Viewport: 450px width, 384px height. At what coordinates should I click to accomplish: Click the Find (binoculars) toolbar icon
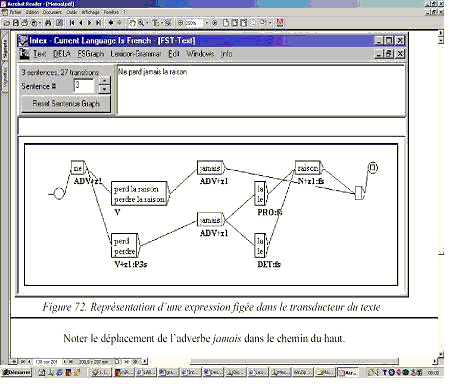(48, 23)
